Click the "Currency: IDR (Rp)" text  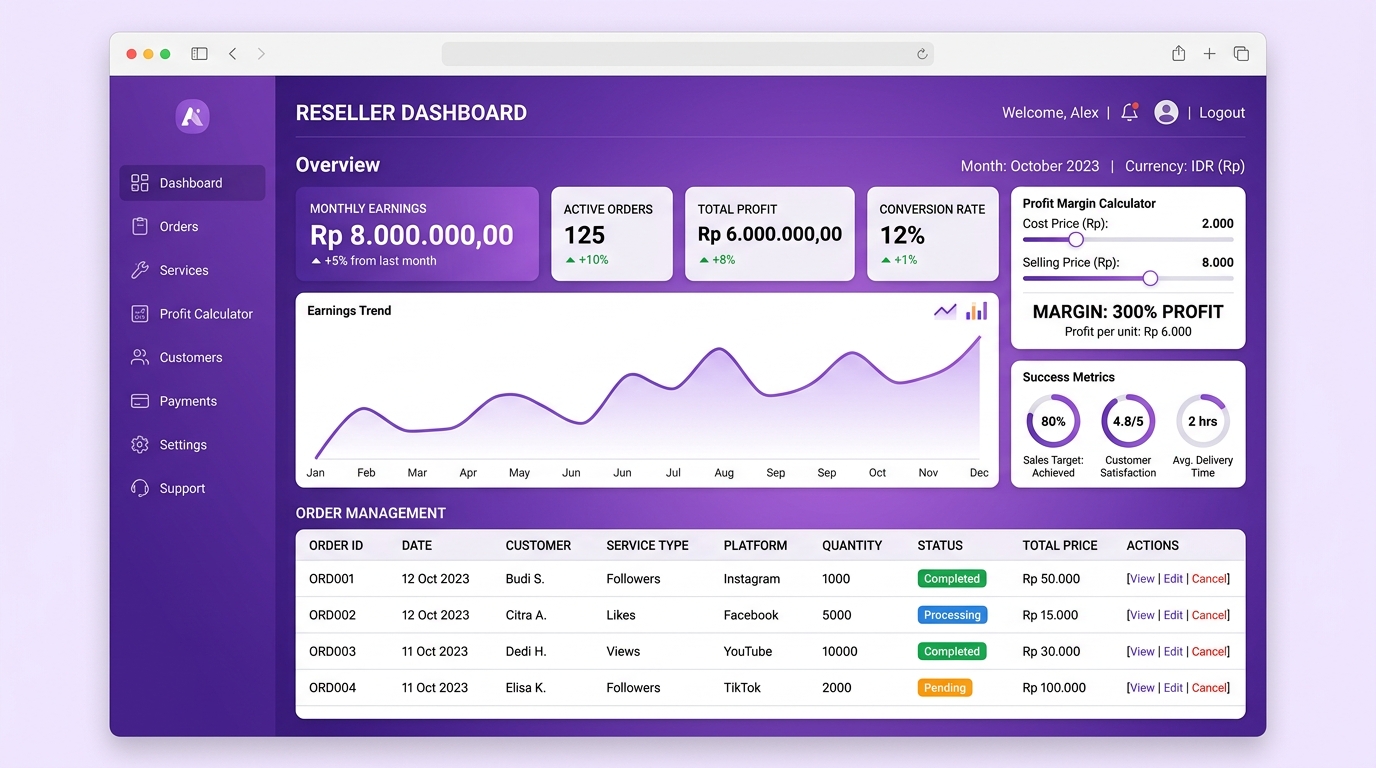[1185, 166]
